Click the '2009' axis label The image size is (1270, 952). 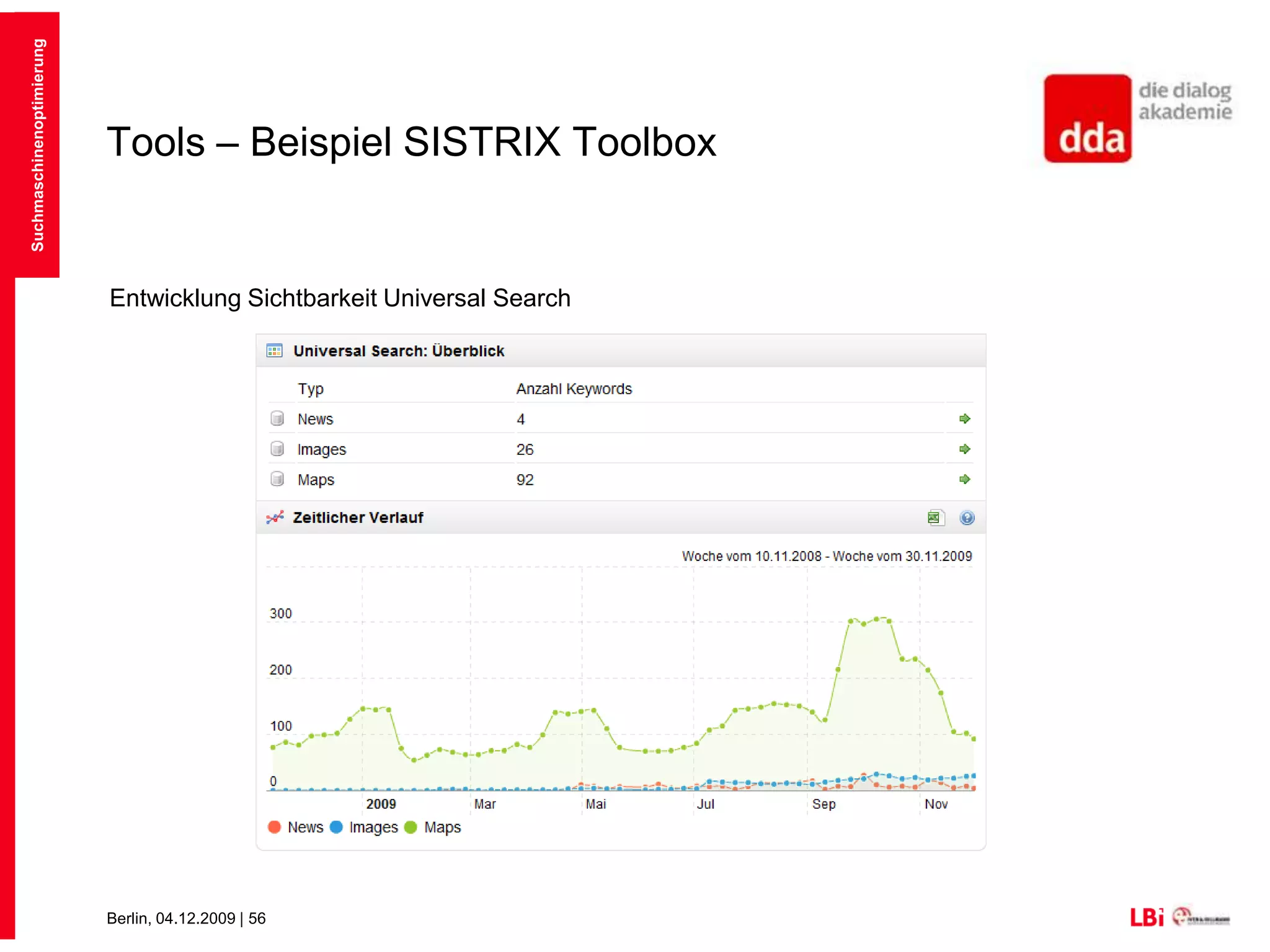click(x=381, y=804)
